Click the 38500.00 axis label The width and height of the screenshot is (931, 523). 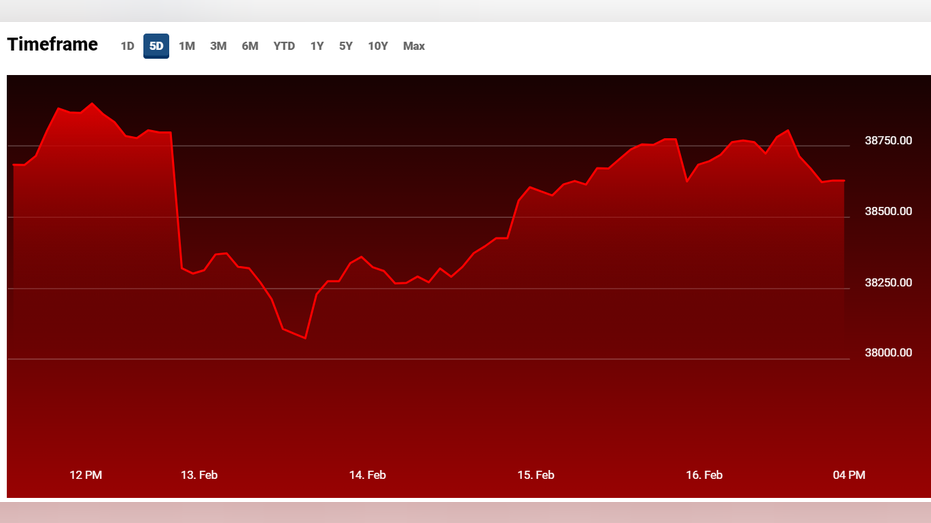(888, 211)
